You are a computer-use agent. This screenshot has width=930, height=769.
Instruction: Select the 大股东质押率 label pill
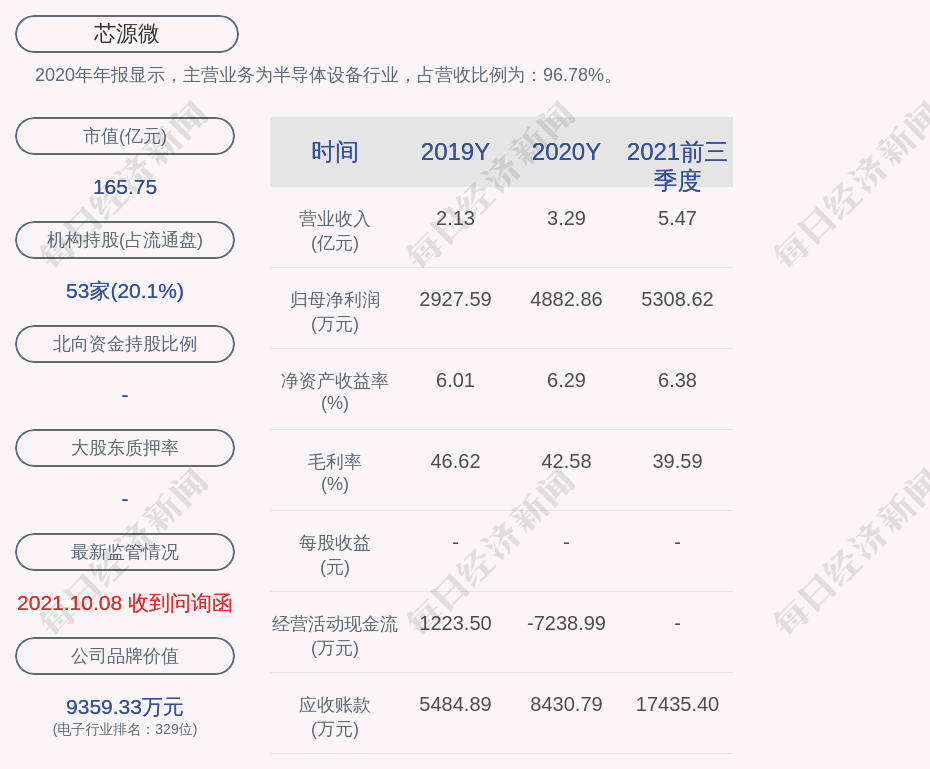click(125, 448)
